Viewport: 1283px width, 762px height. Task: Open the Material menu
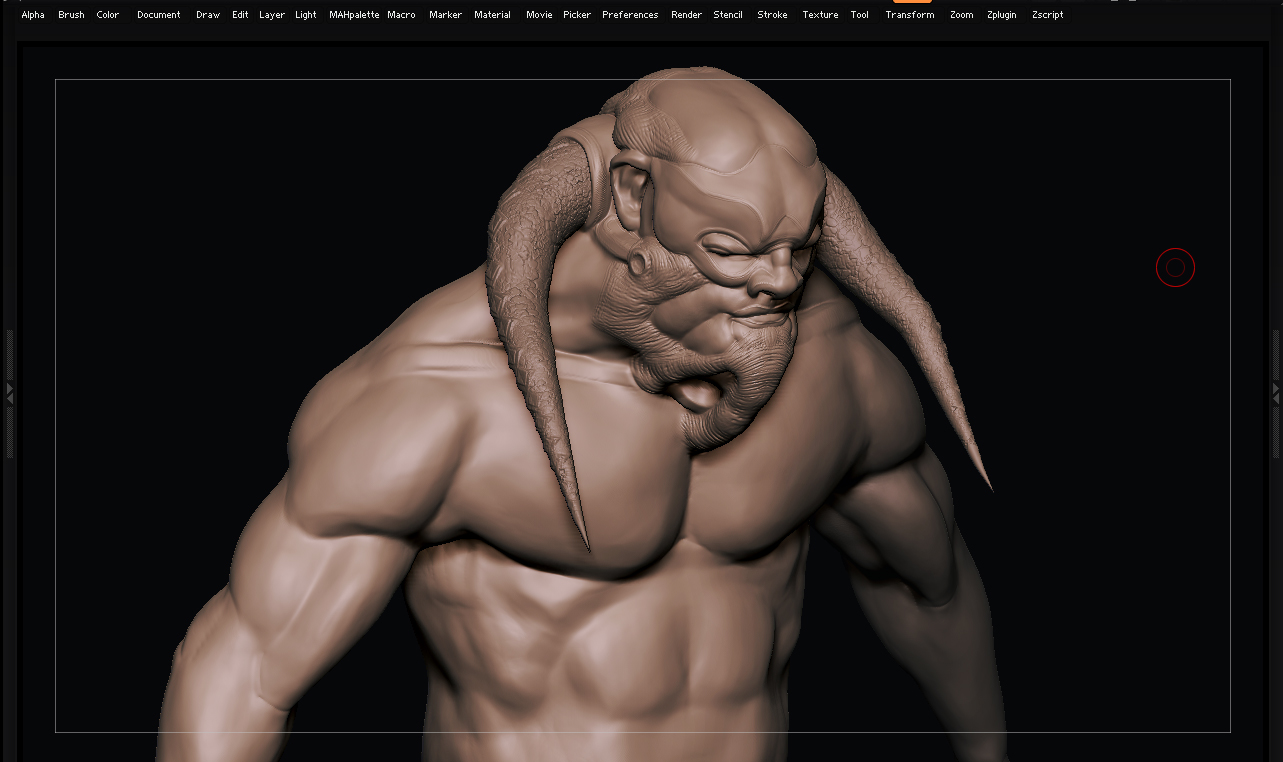click(x=492, y=15)
